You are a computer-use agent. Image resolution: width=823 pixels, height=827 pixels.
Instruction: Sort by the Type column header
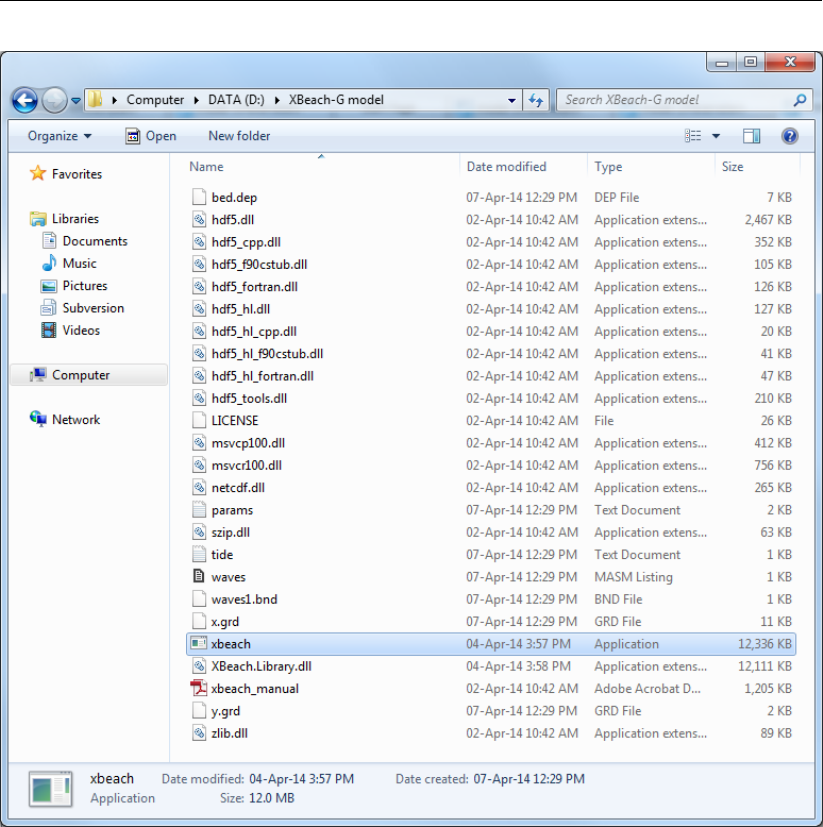tap(608, 167)
